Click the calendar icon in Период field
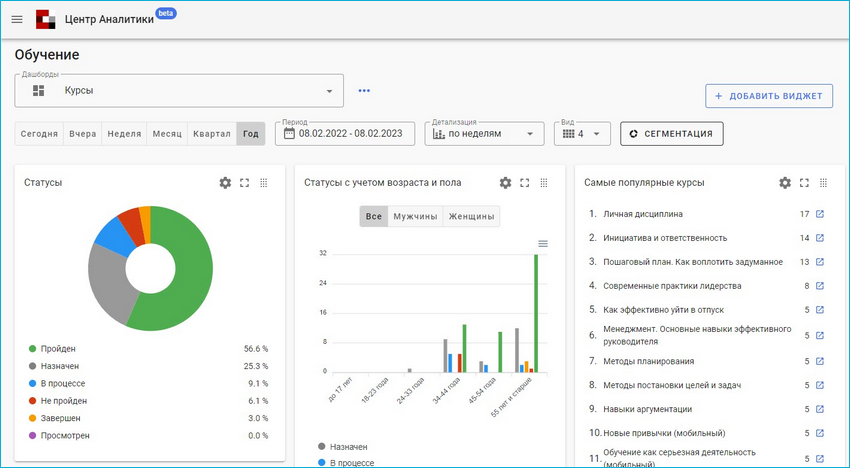The height and width of the screenshot is (468, 850). (289, 133)
